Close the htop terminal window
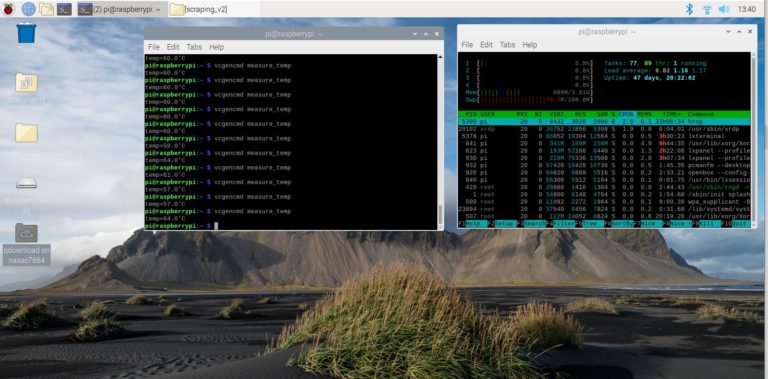 pyautogui.click(x=750, y=31)
